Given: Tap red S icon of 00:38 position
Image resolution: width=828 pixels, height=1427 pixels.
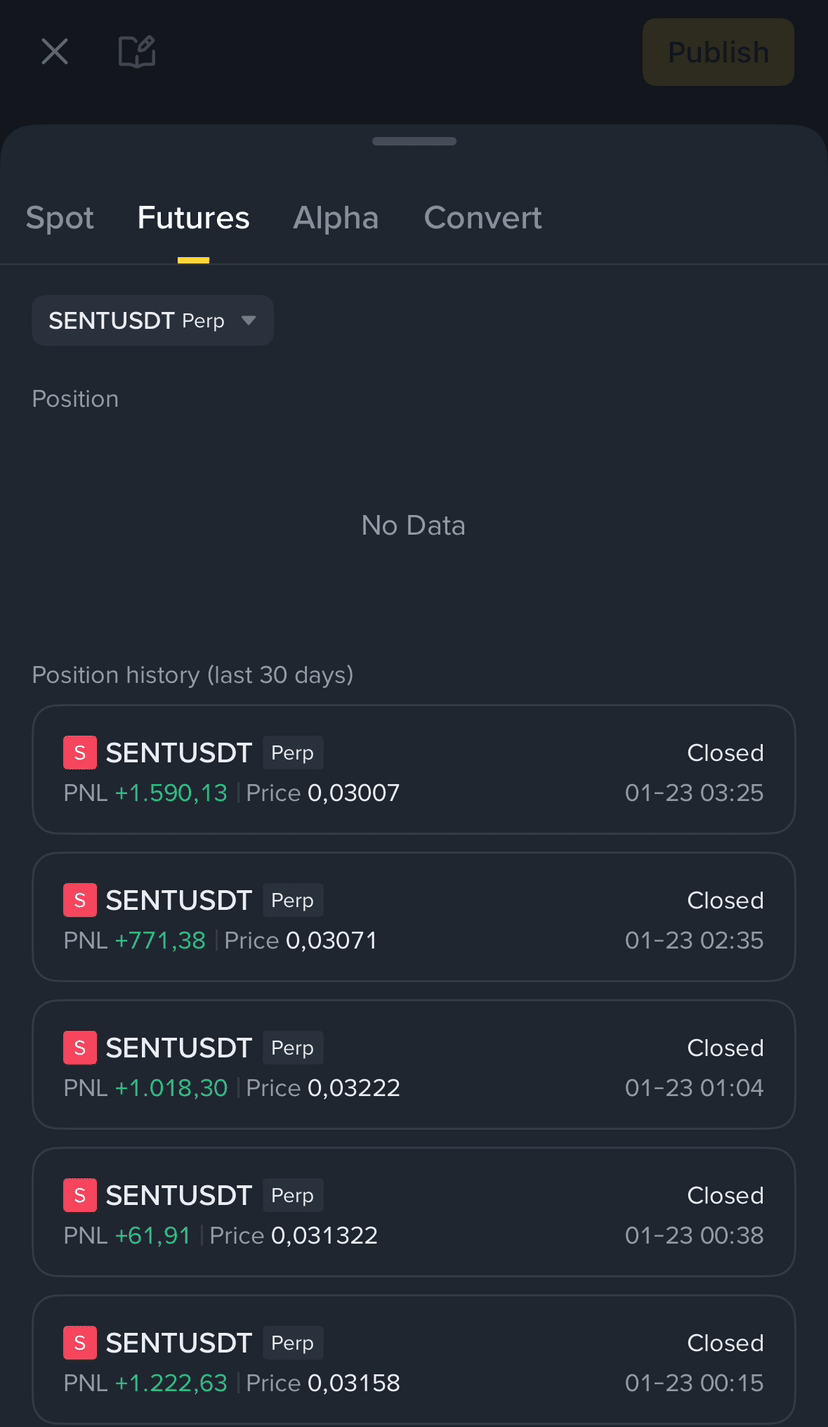Looking at the screenshot, I should (x=80, y=1195).
